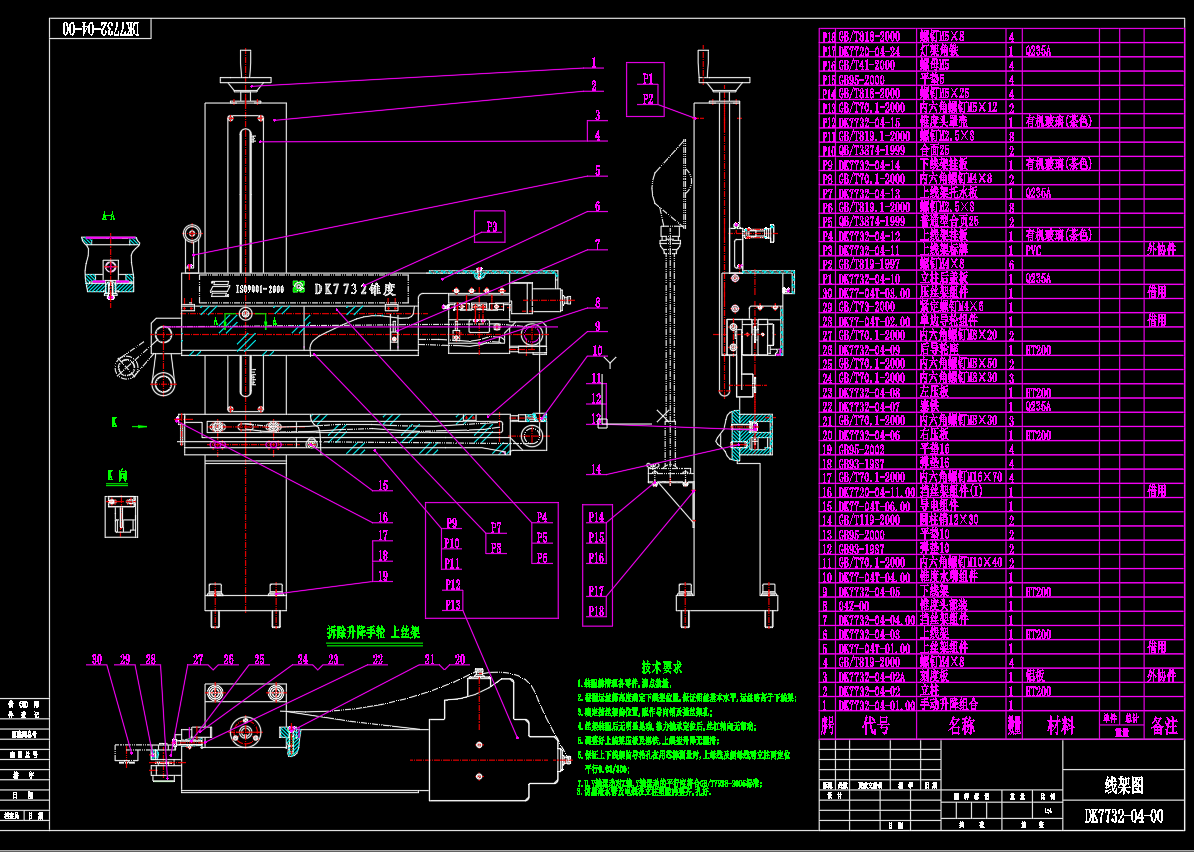The width and height of the screenshot is (1194, 852).
Task: Select part code 'DK7732-04-06' in the parts list
Action: point(870,435)
